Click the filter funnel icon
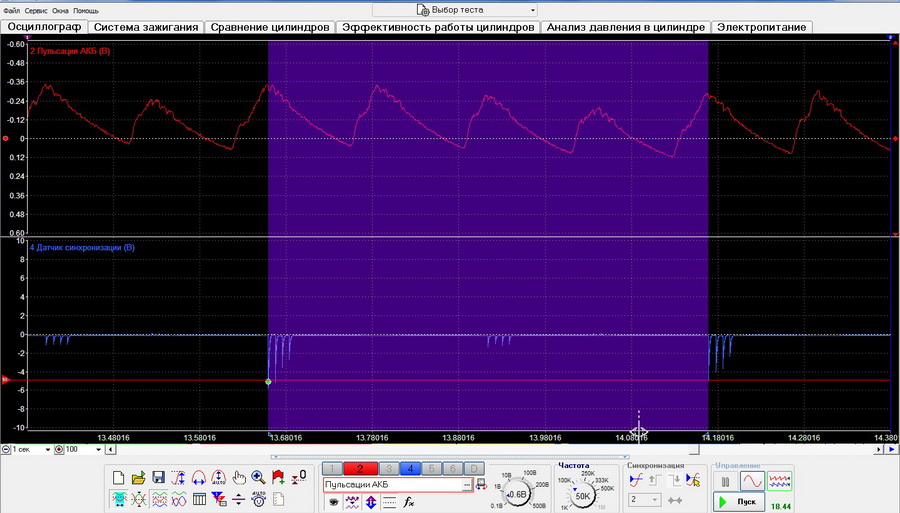The image size is (900, 513). tap(219, 499)
